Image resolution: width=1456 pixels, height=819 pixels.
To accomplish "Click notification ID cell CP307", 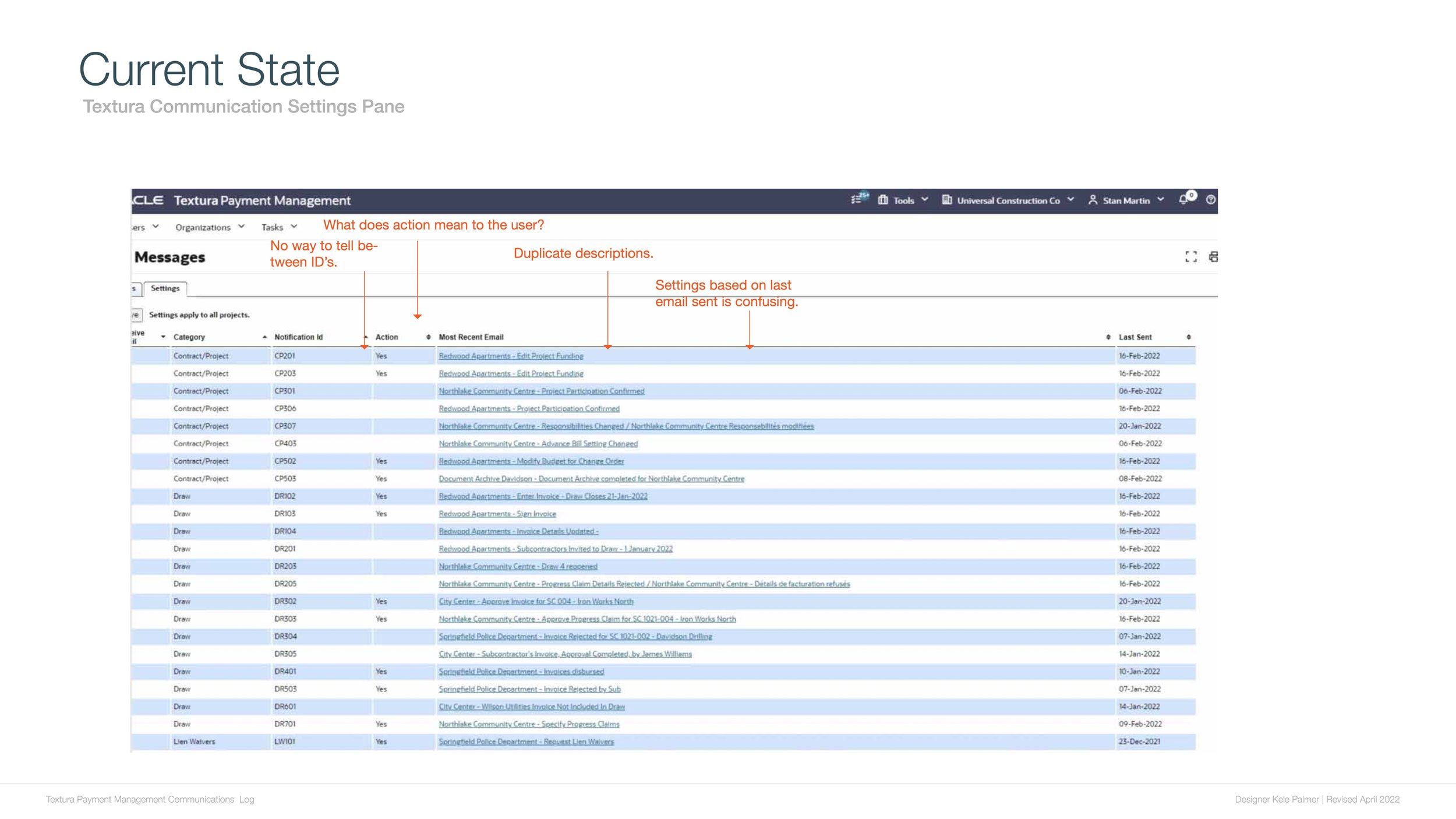I will tap(285, 426).
